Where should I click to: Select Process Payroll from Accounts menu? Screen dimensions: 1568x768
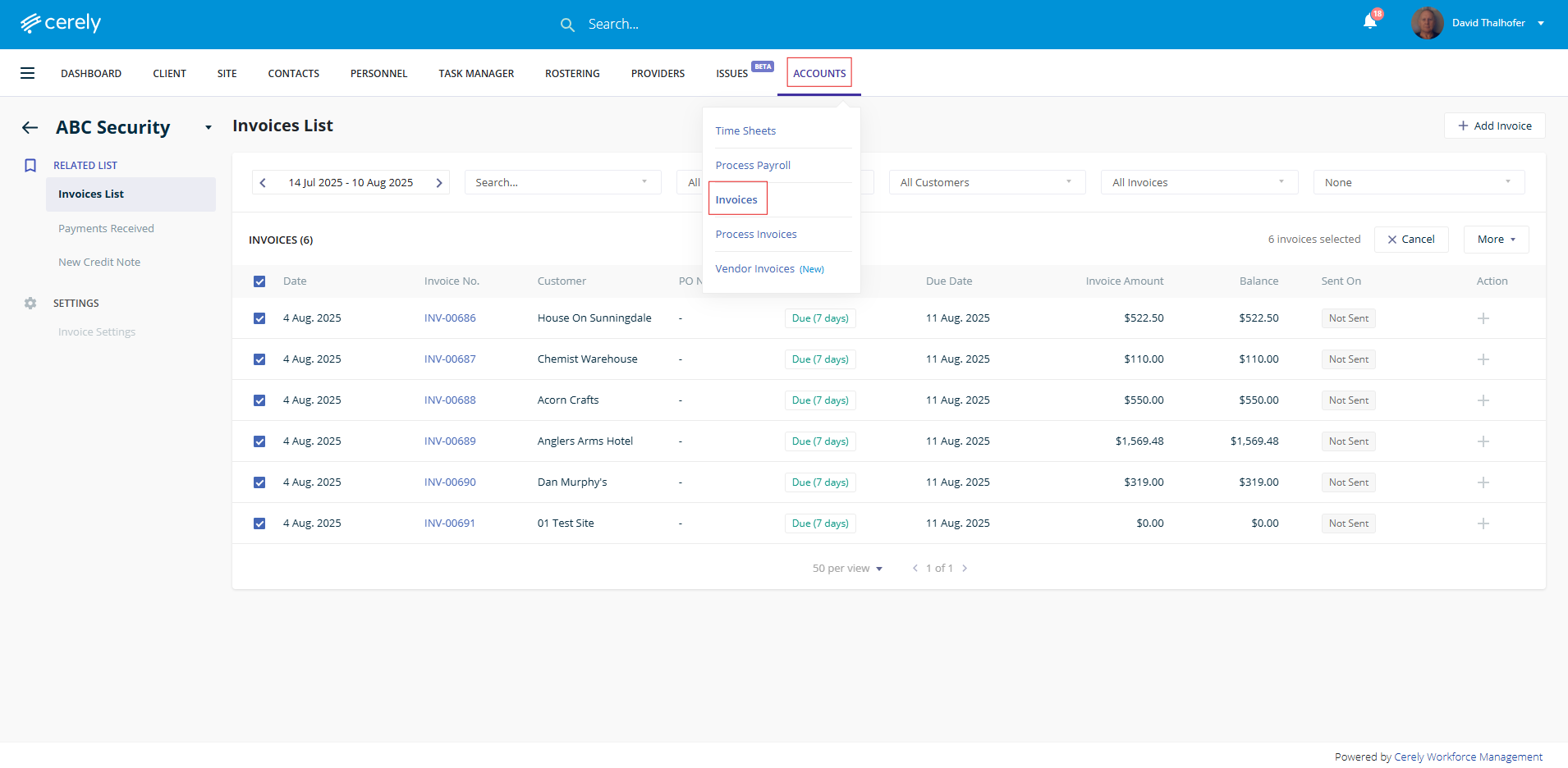pyautogui.click(x=753, y=166)
